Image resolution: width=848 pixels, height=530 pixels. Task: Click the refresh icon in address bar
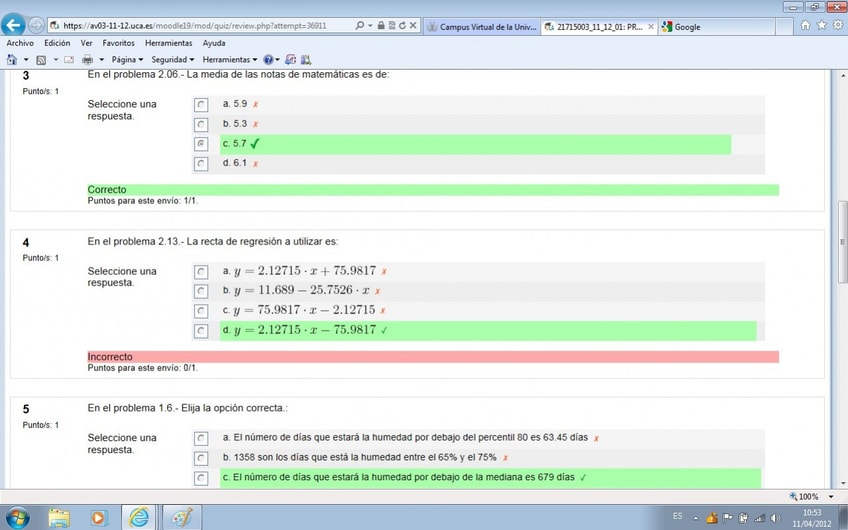[x=402, y=25]
